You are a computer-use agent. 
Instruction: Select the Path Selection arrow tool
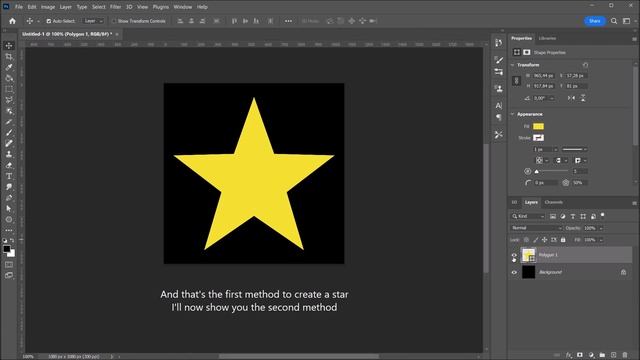(x=9, y=209)
